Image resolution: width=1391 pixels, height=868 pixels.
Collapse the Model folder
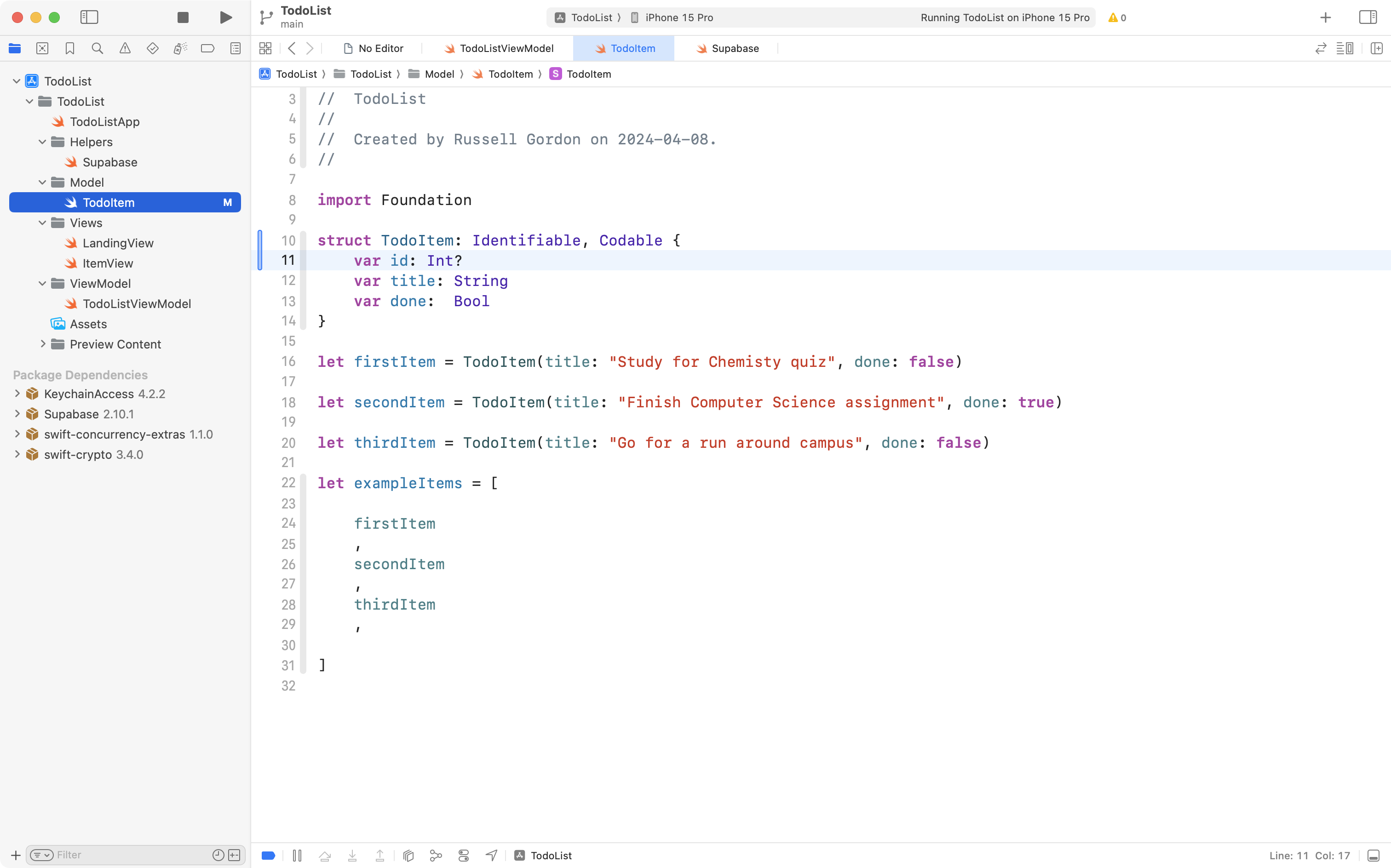(41, 182)
